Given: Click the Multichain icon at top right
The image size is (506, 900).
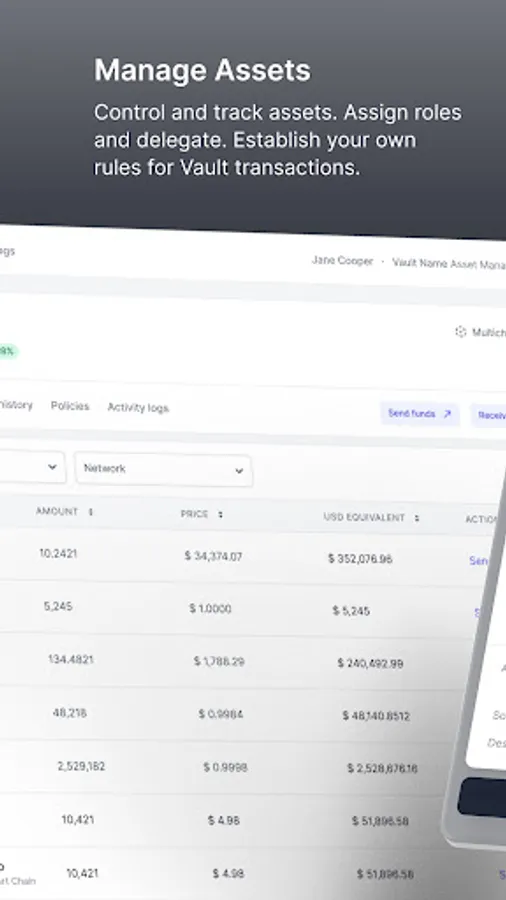Looking at the screenshot, I should [460, 331].
